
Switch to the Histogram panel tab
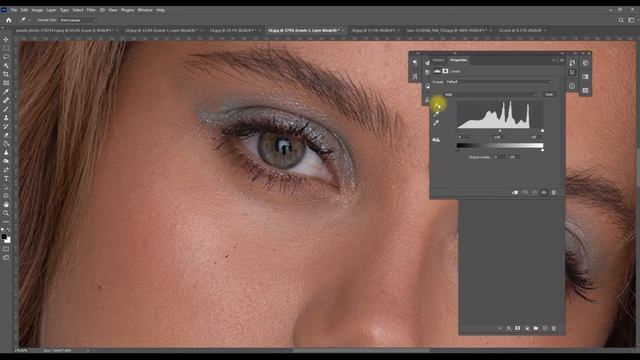coord(438,60)
